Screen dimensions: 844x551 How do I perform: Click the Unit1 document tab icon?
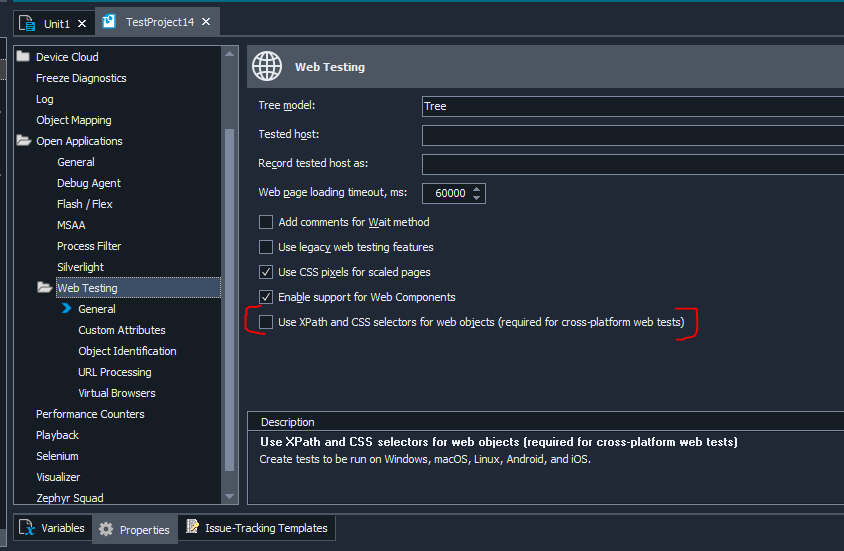[27, 24]
